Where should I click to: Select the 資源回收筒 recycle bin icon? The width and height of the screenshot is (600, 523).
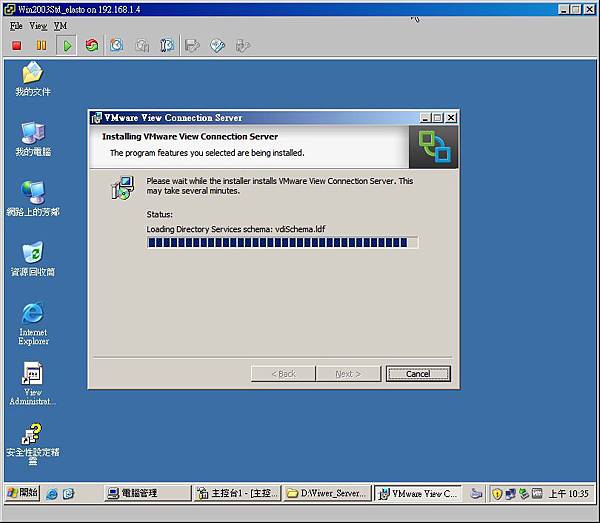point(33,259)
